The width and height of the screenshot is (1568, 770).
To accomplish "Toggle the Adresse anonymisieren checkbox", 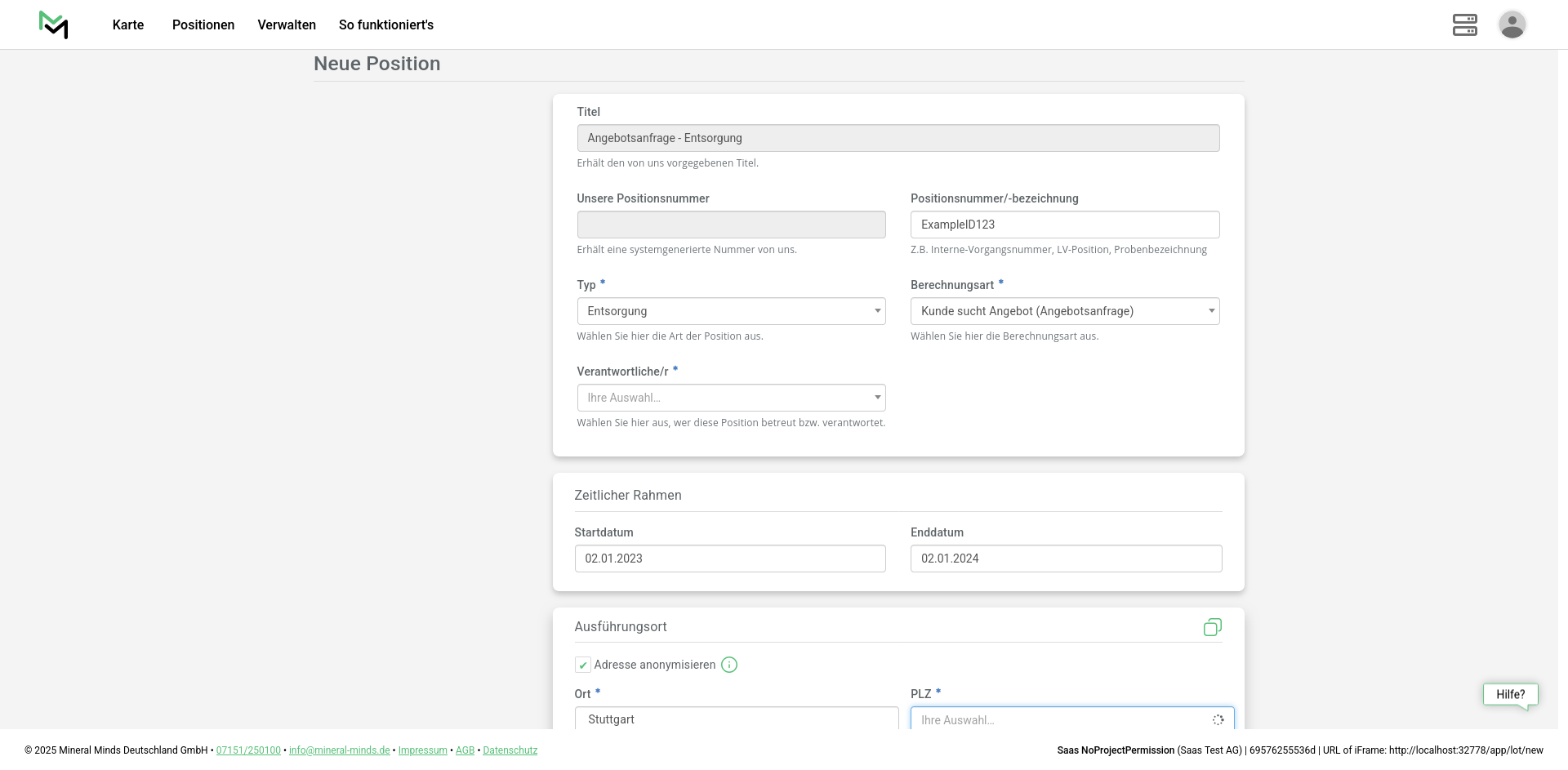I will point(583,665).
